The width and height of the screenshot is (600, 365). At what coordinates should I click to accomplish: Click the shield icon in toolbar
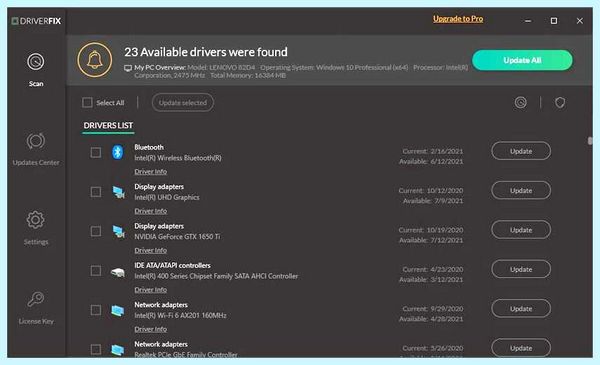(560, 103)
